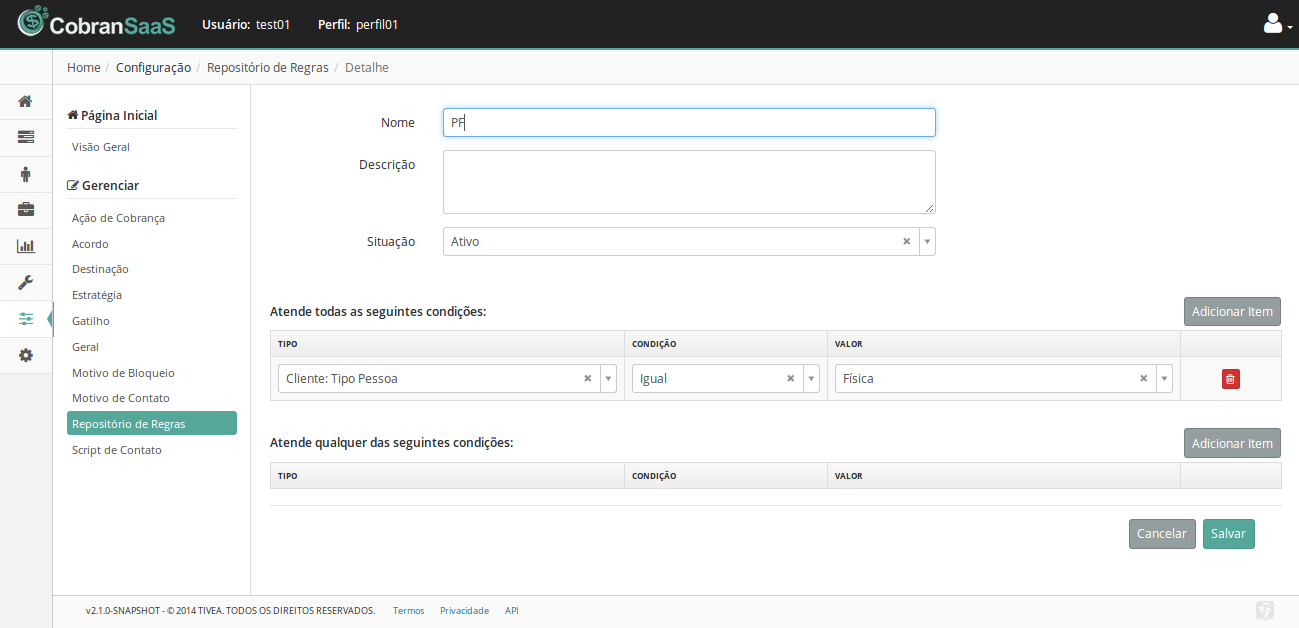Image resolution: width=1299 pixels, height=628 pixels.
Task: Open Ação de Cobrança menu item
Action: [x=118, y=218]
